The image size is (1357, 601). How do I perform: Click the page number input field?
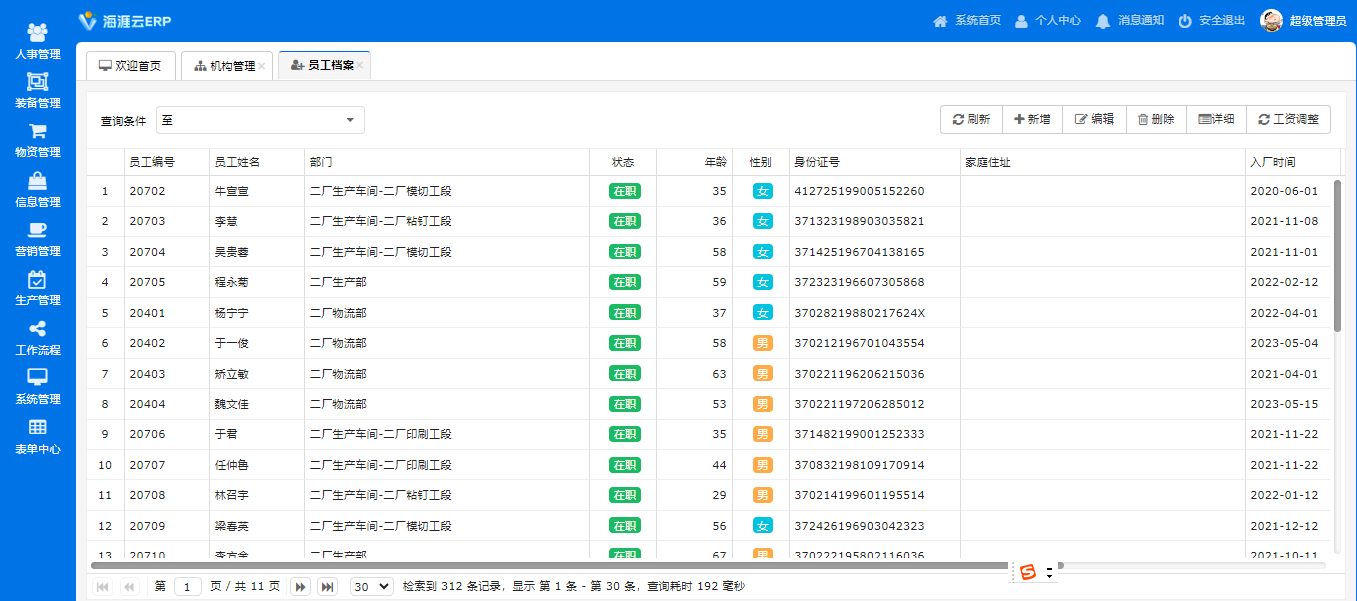tap(188, 587)
